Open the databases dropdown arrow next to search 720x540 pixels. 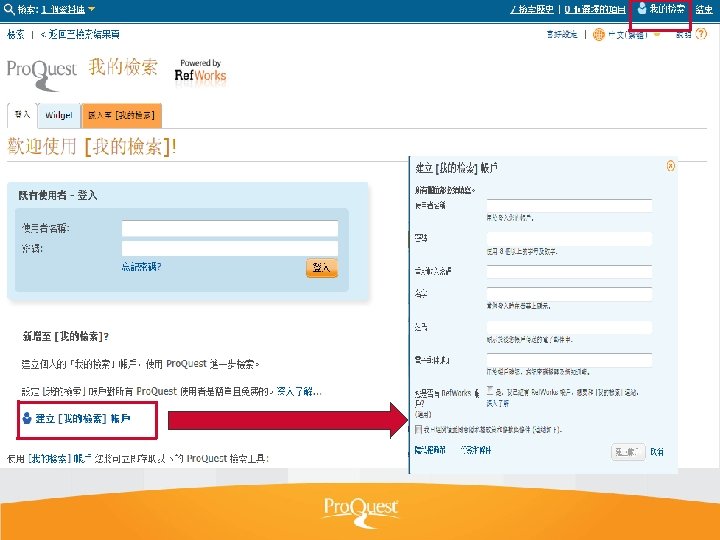click(x=91, y=9)
